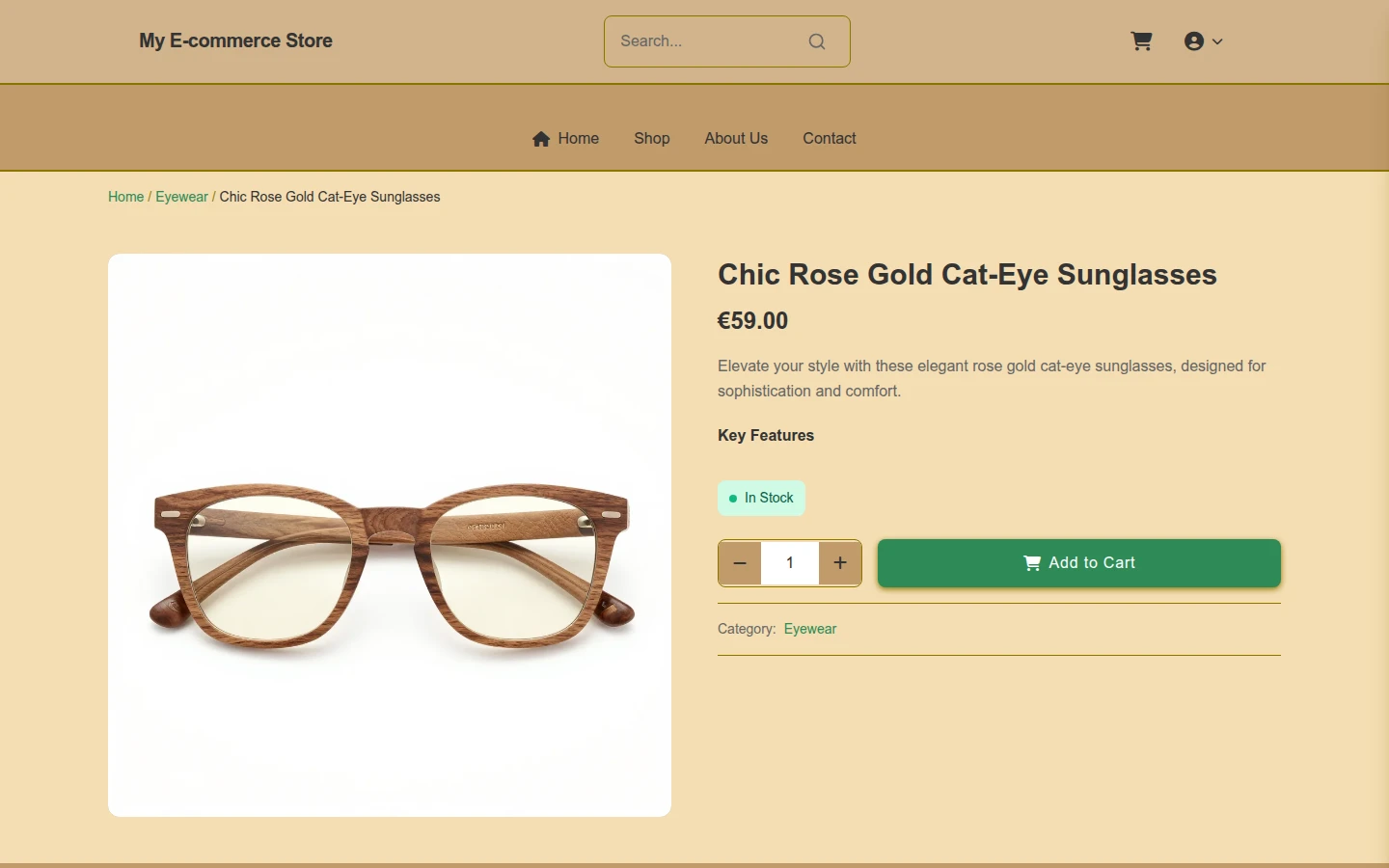The image size is (1389, 868).
Task: Add the sunglasses to cart
Action: (x=1079, y=563)
